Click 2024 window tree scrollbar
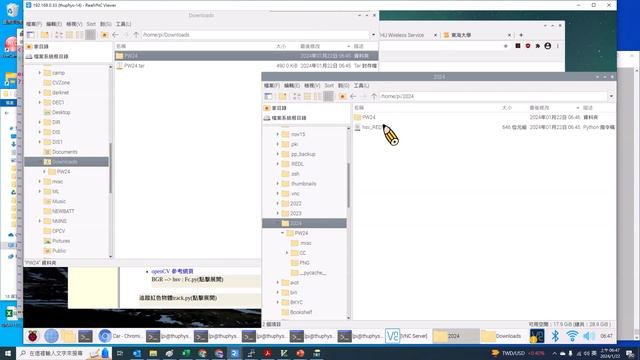640x360 pixels. click(349, 186)
